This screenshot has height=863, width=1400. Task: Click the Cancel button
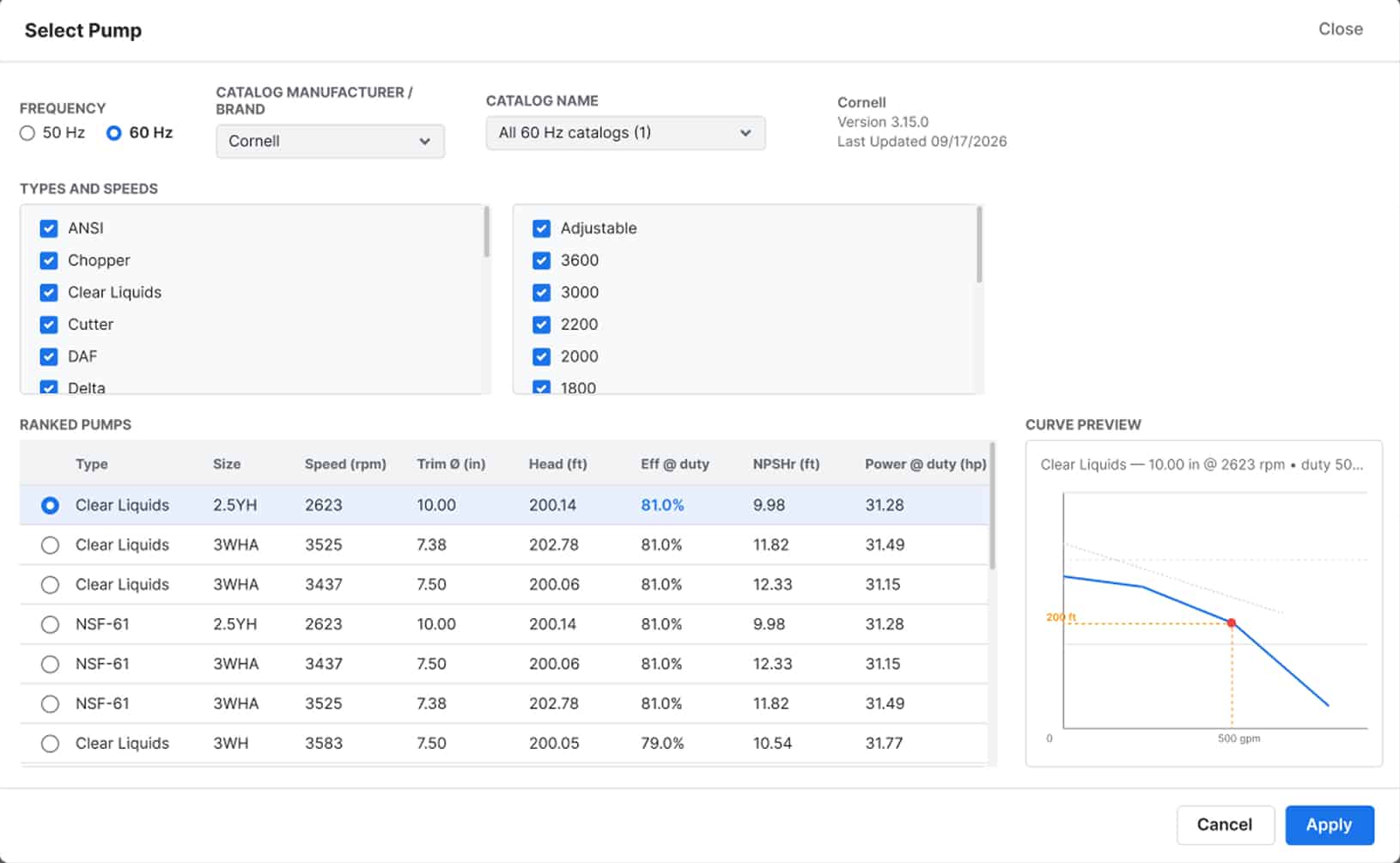1224,825
